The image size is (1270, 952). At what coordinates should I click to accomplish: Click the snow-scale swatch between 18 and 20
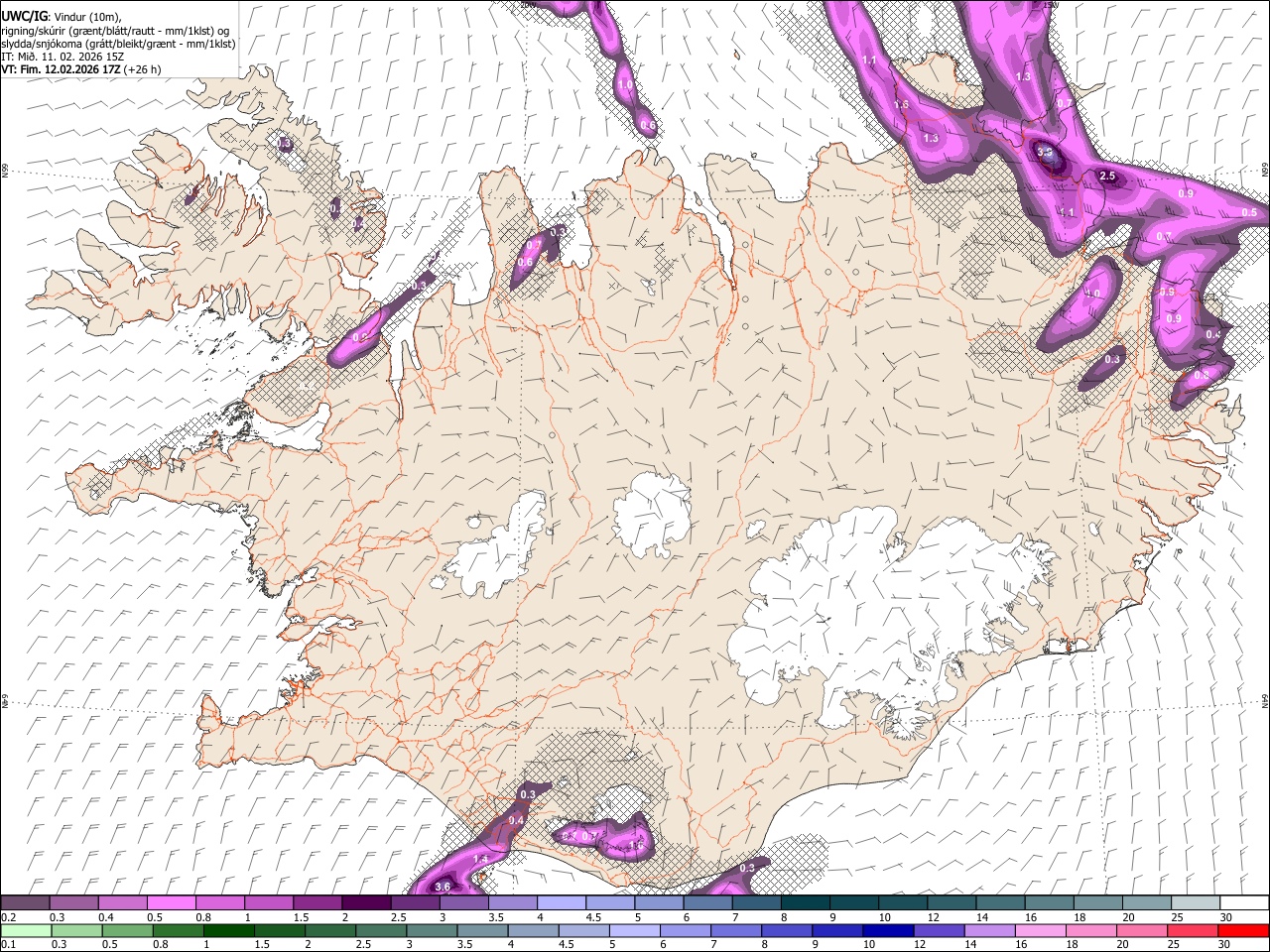pos(1096,902)
